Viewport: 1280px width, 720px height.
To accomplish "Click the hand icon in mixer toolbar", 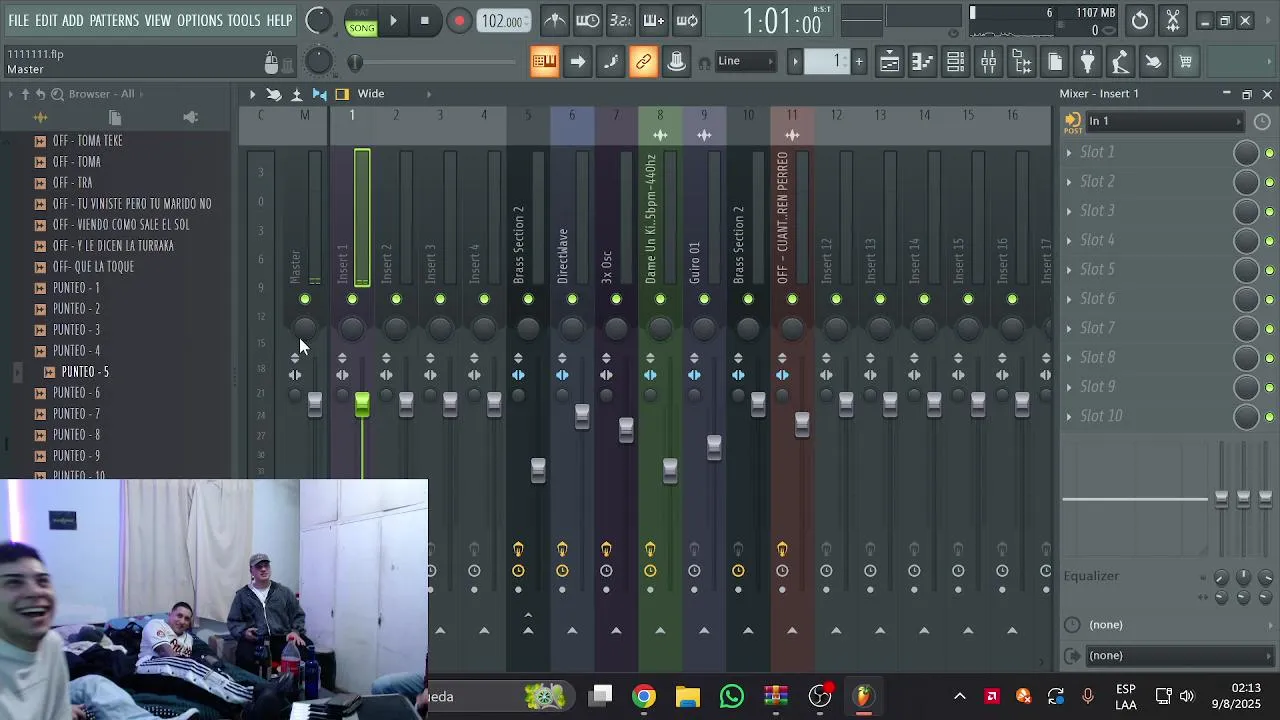I will (274, 94).
